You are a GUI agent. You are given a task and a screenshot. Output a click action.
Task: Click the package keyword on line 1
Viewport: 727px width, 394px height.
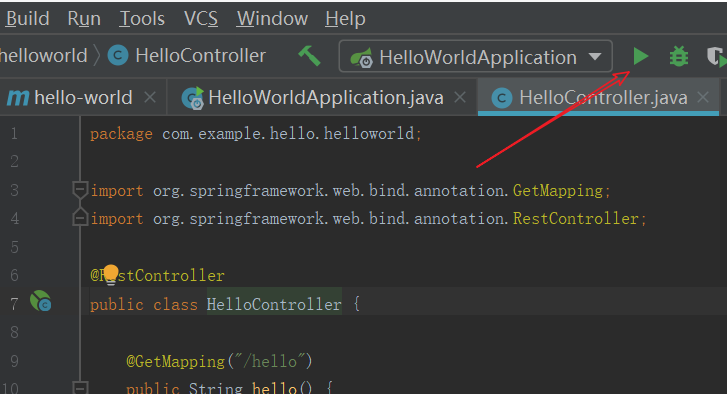coord(121,134)
